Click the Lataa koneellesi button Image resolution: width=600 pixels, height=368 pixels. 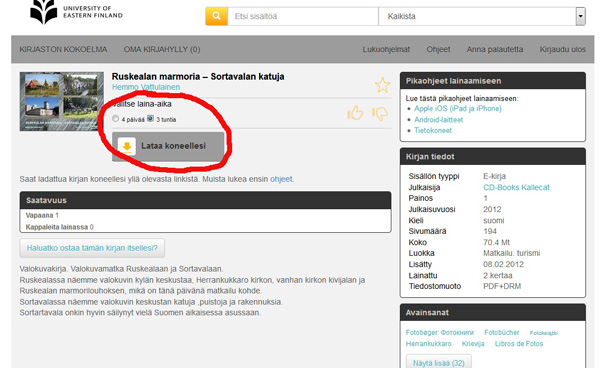coord(168,146)
